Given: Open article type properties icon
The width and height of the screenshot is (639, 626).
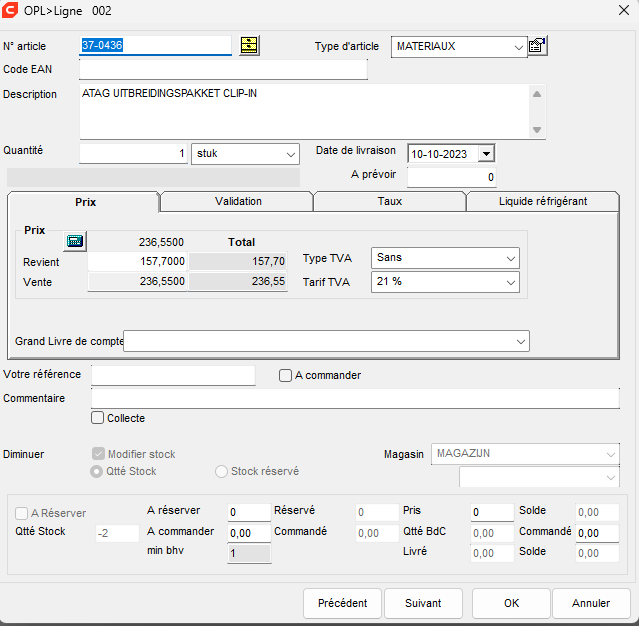Looking at the screenshot, I should pos(537,46).
